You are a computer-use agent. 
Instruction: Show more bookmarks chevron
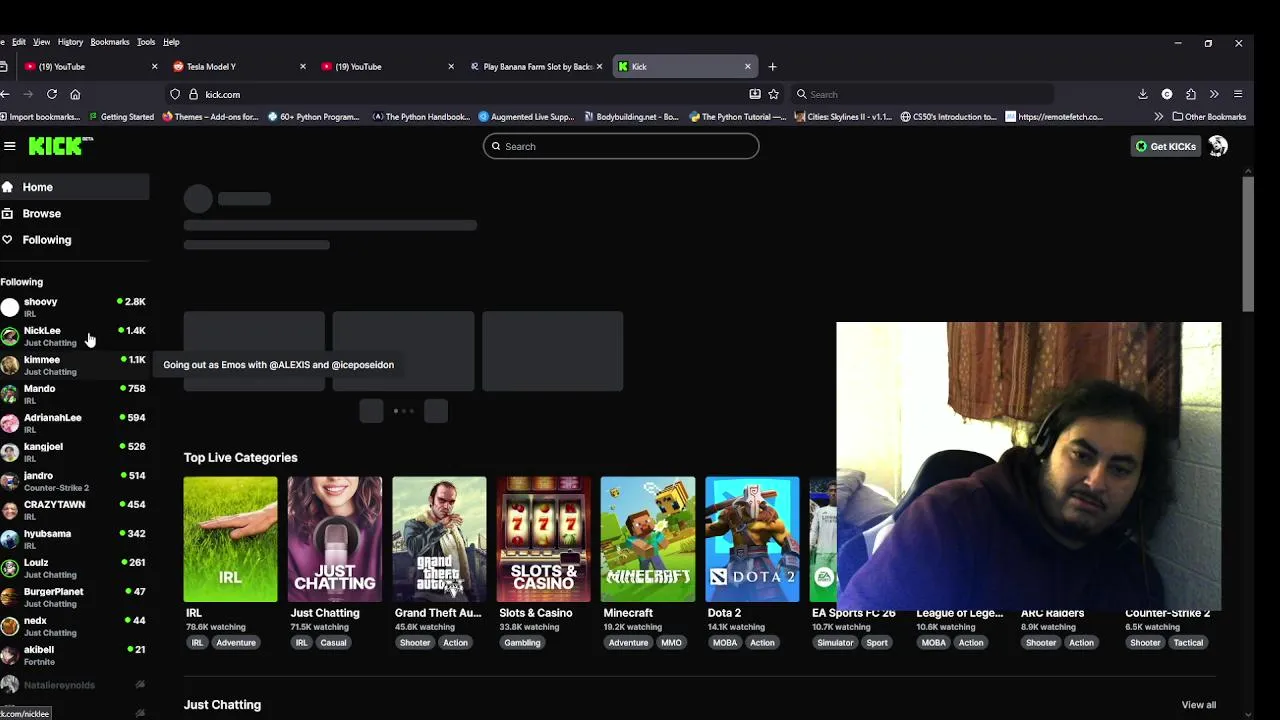click(x=1158, y=117)
